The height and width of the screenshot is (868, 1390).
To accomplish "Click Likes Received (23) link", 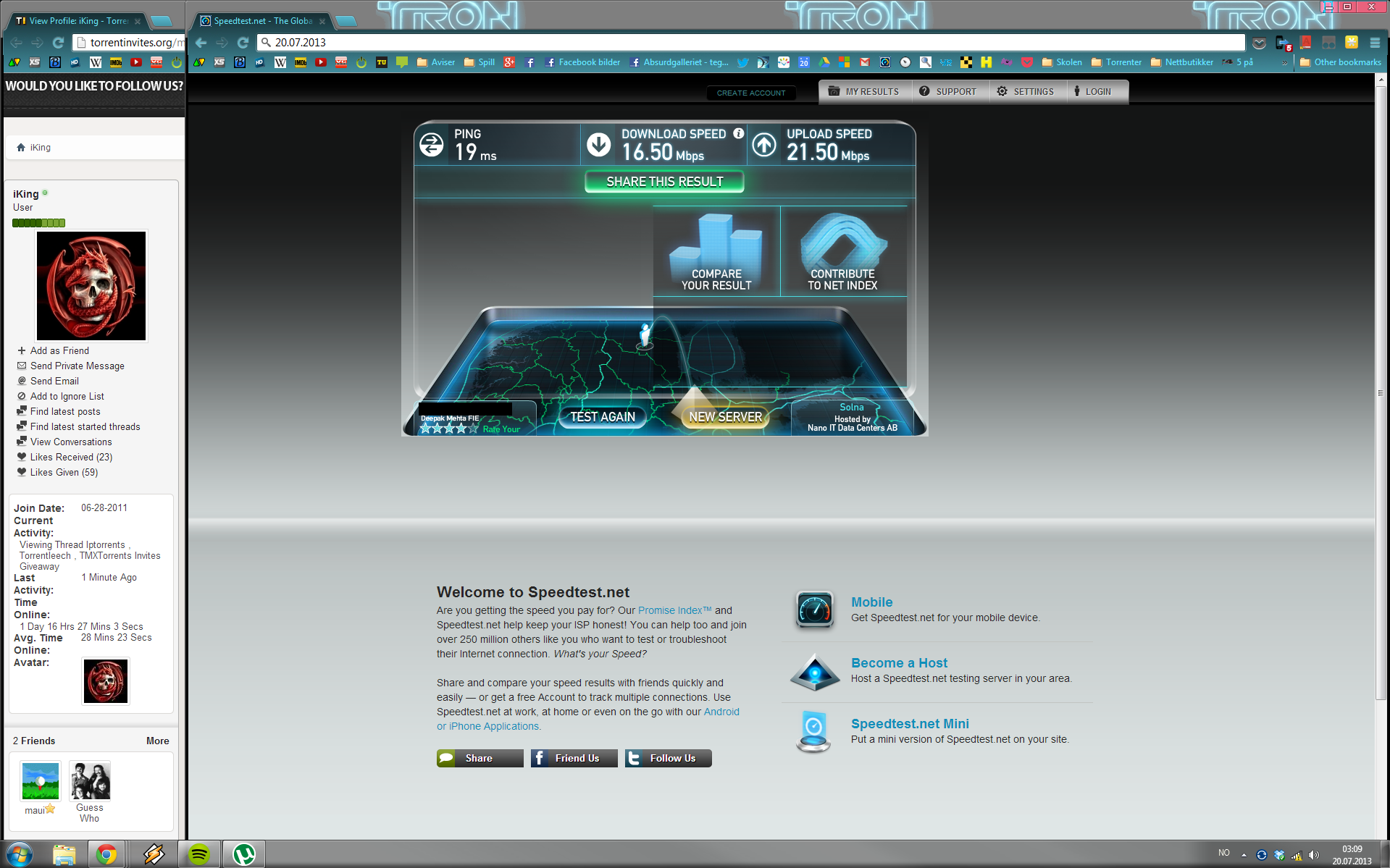I will (71, 457).
